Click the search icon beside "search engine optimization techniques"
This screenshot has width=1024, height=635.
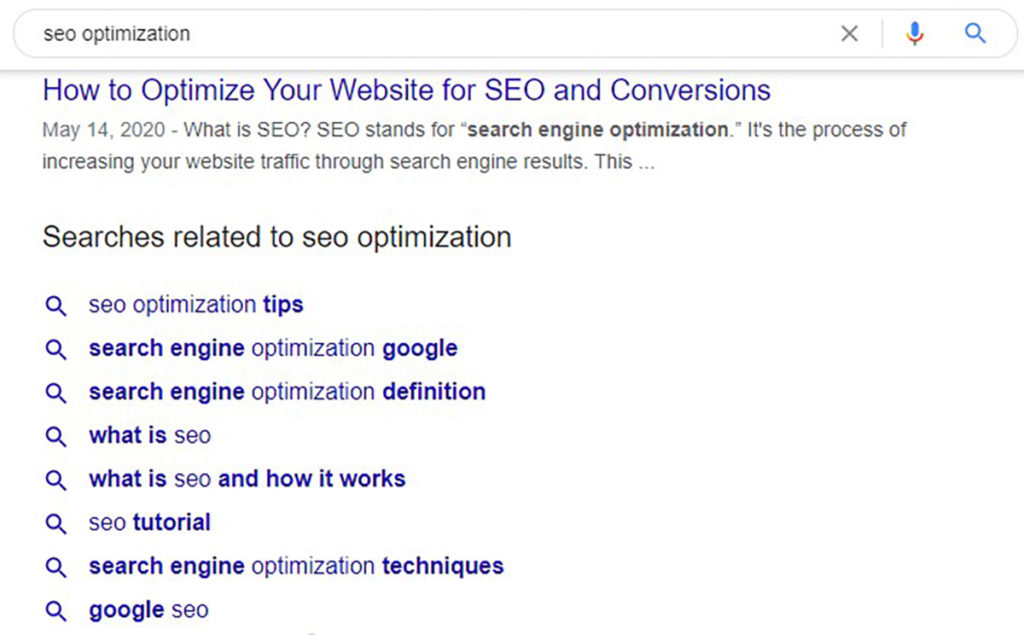point(56,566)
